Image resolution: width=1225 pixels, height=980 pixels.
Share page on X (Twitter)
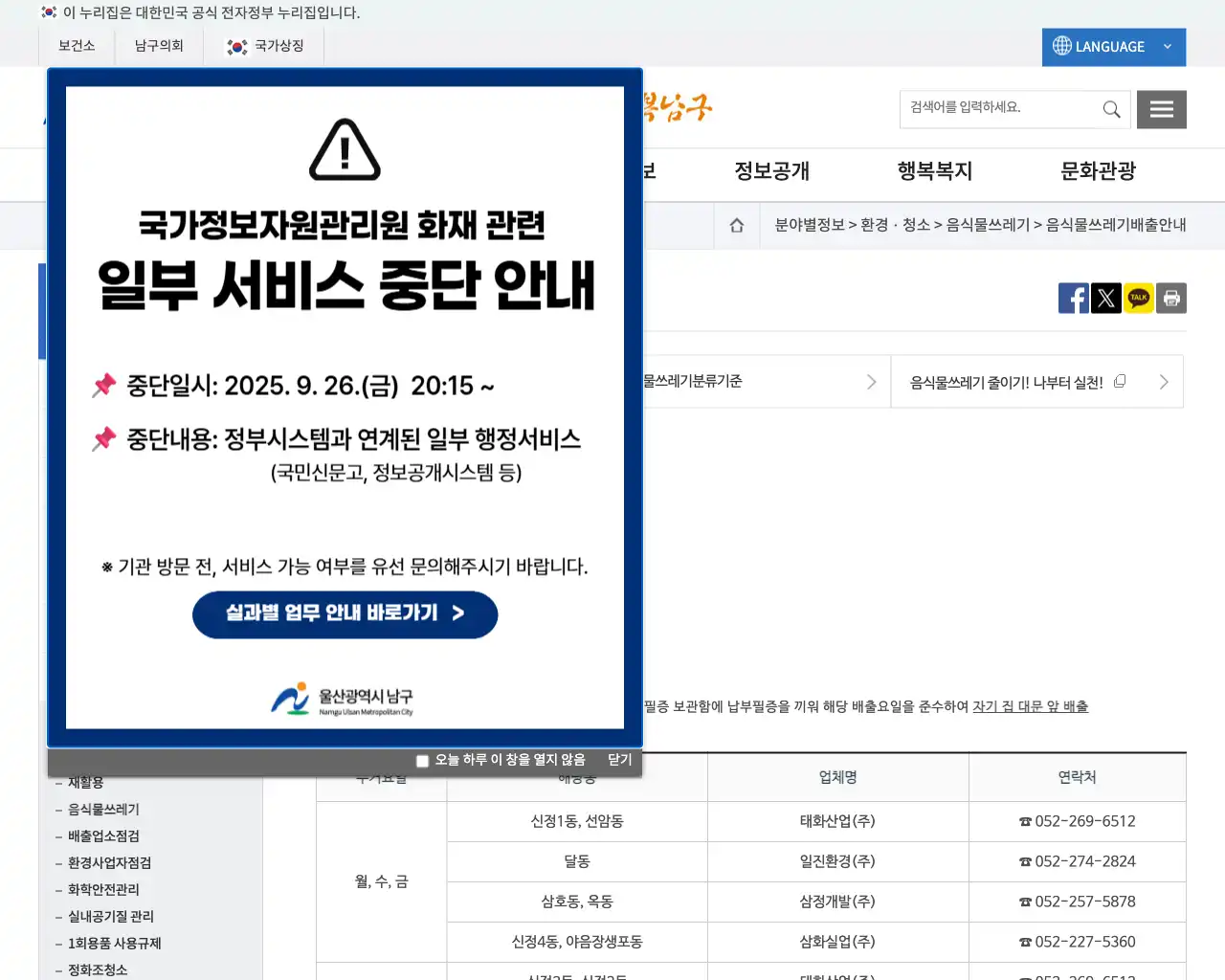(1105, 299)
